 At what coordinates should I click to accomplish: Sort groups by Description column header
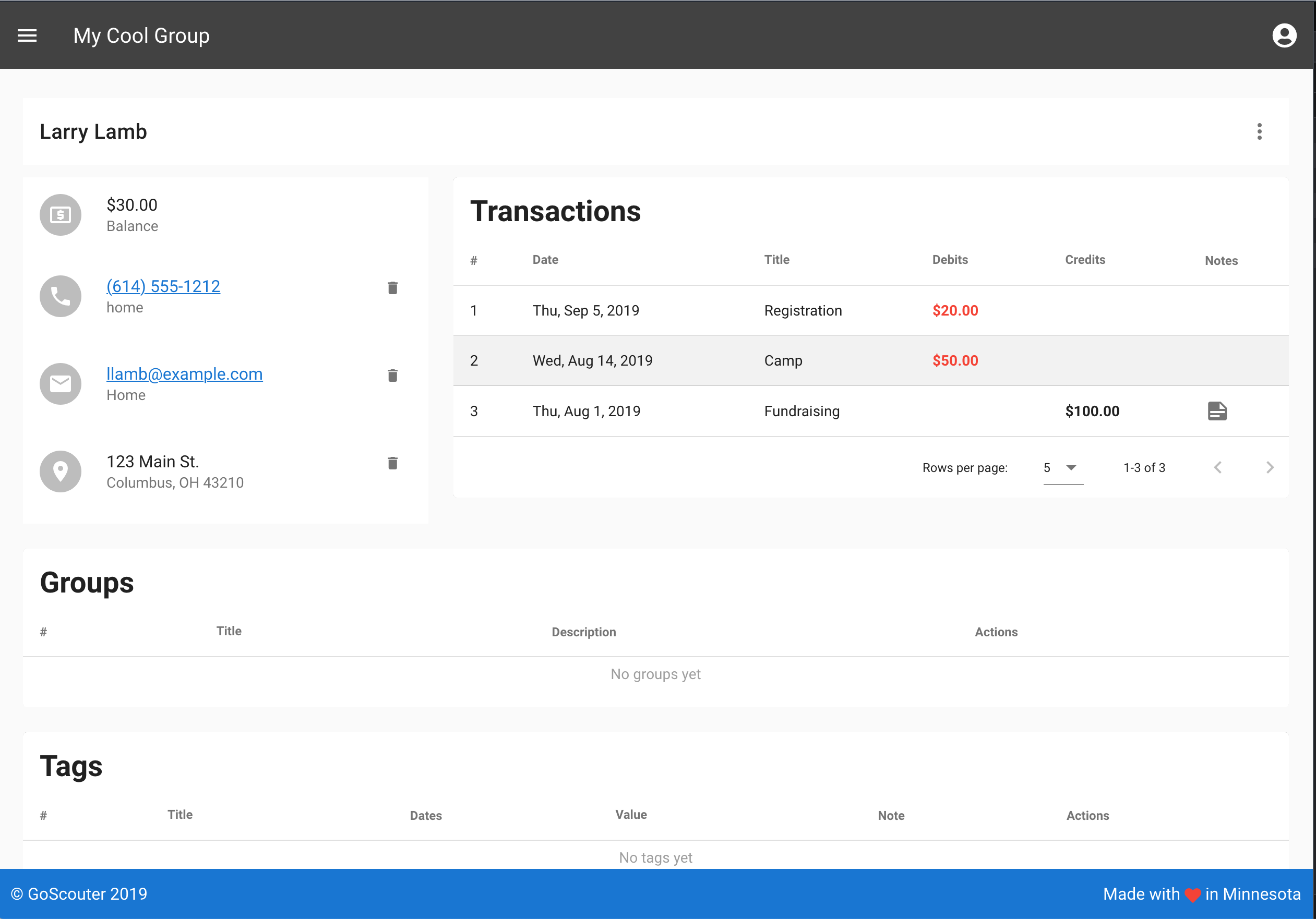583,632
